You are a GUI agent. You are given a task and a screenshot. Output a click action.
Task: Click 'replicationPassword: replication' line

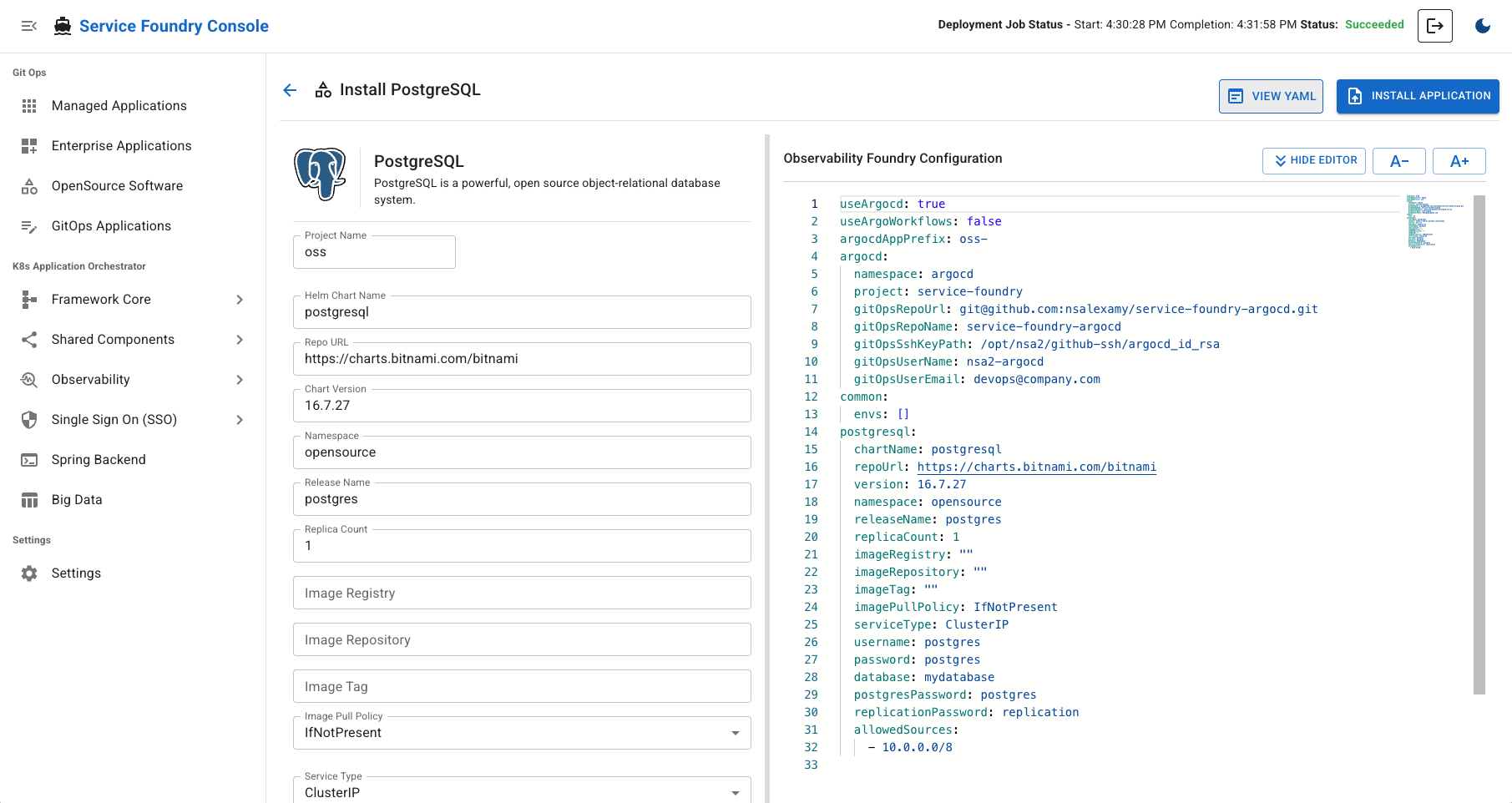click(966, 713)
